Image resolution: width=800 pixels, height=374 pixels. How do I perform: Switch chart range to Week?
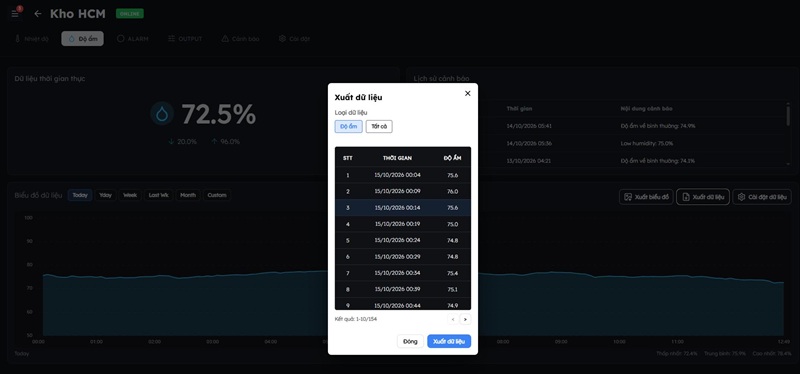point(130,195)
